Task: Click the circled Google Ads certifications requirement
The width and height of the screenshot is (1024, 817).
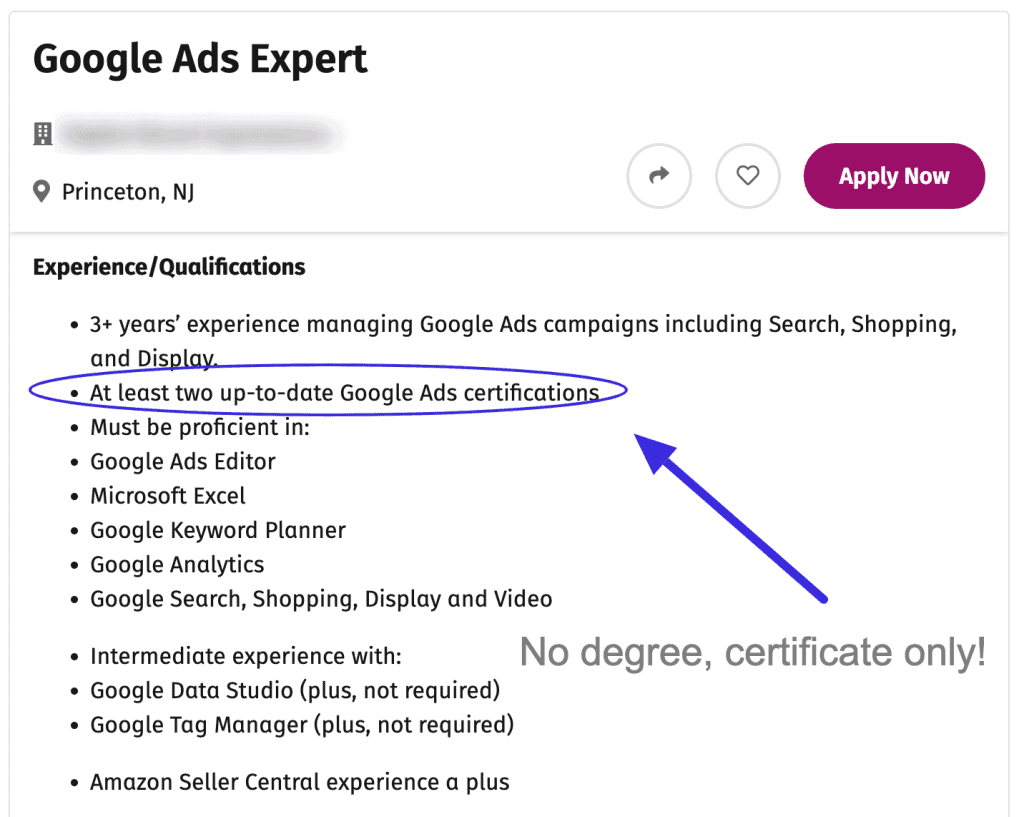Action: (x=344, y=393)
